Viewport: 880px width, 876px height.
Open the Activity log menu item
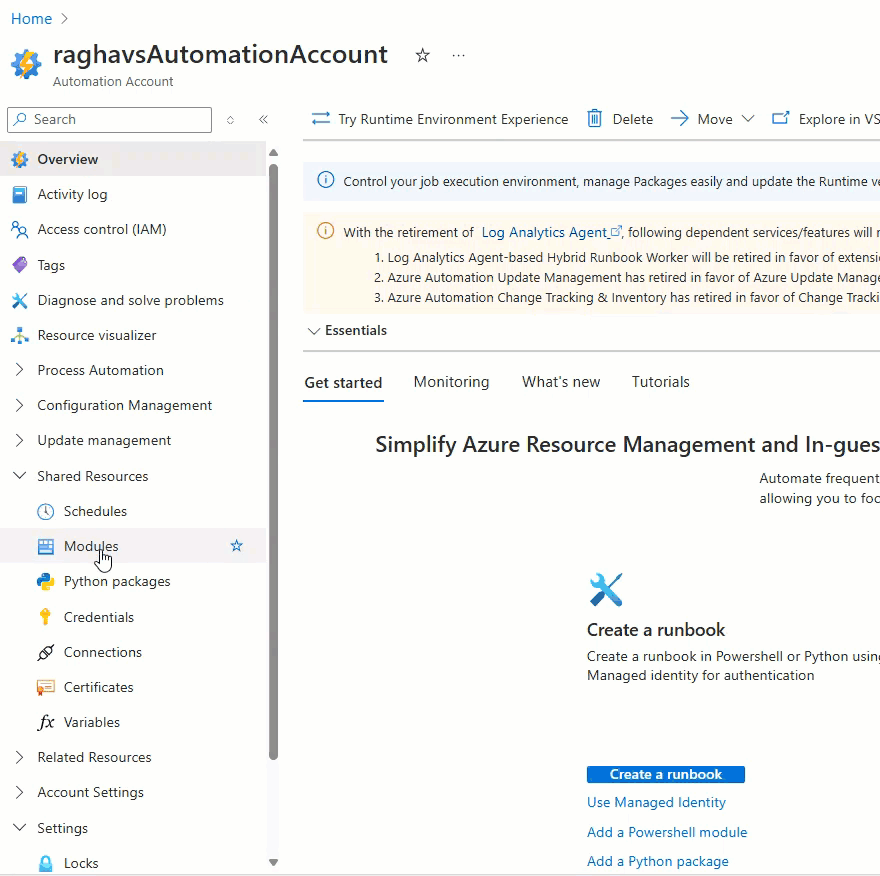point(133,195)
